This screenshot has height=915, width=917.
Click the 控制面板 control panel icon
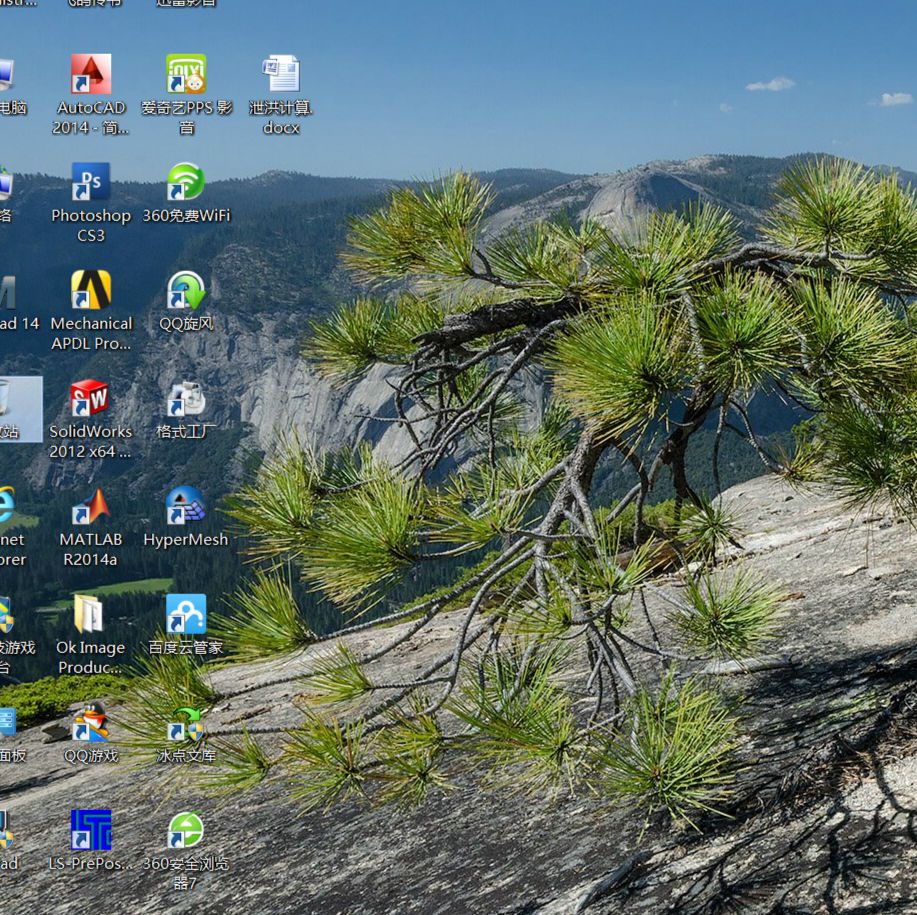click(x=7, y=722)
